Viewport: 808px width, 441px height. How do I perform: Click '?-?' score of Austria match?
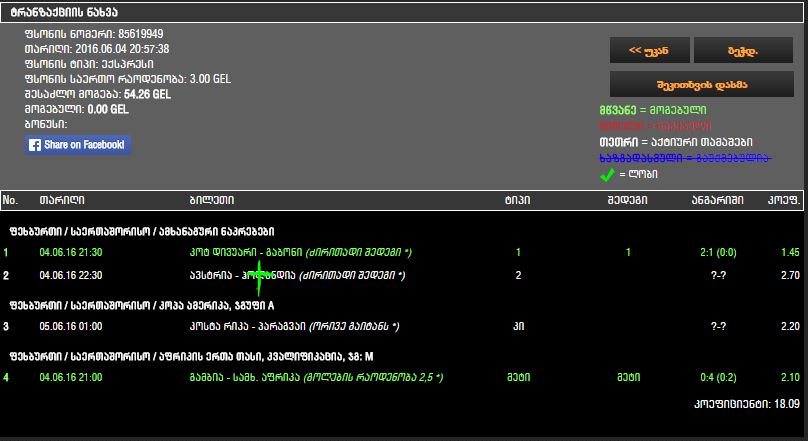pos(718,275)
